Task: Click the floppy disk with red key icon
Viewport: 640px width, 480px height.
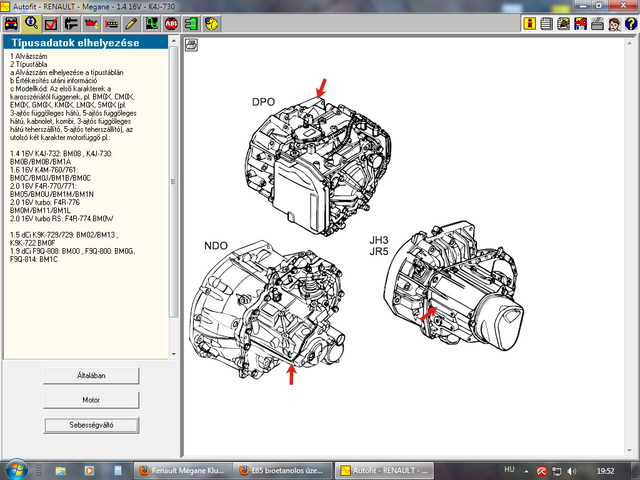Action: [x=580, y=24]
